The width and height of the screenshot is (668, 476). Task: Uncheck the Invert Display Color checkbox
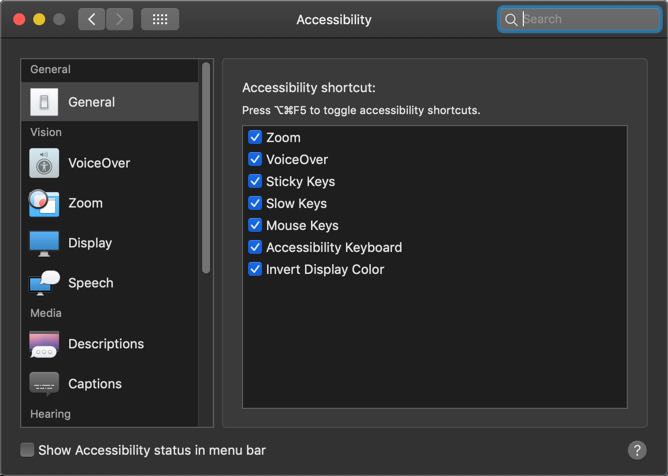(255, 270)
